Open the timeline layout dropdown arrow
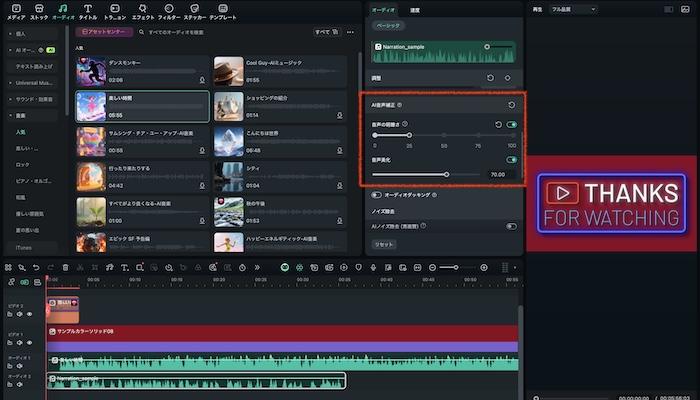700x400 pixels. coord(515,267)
